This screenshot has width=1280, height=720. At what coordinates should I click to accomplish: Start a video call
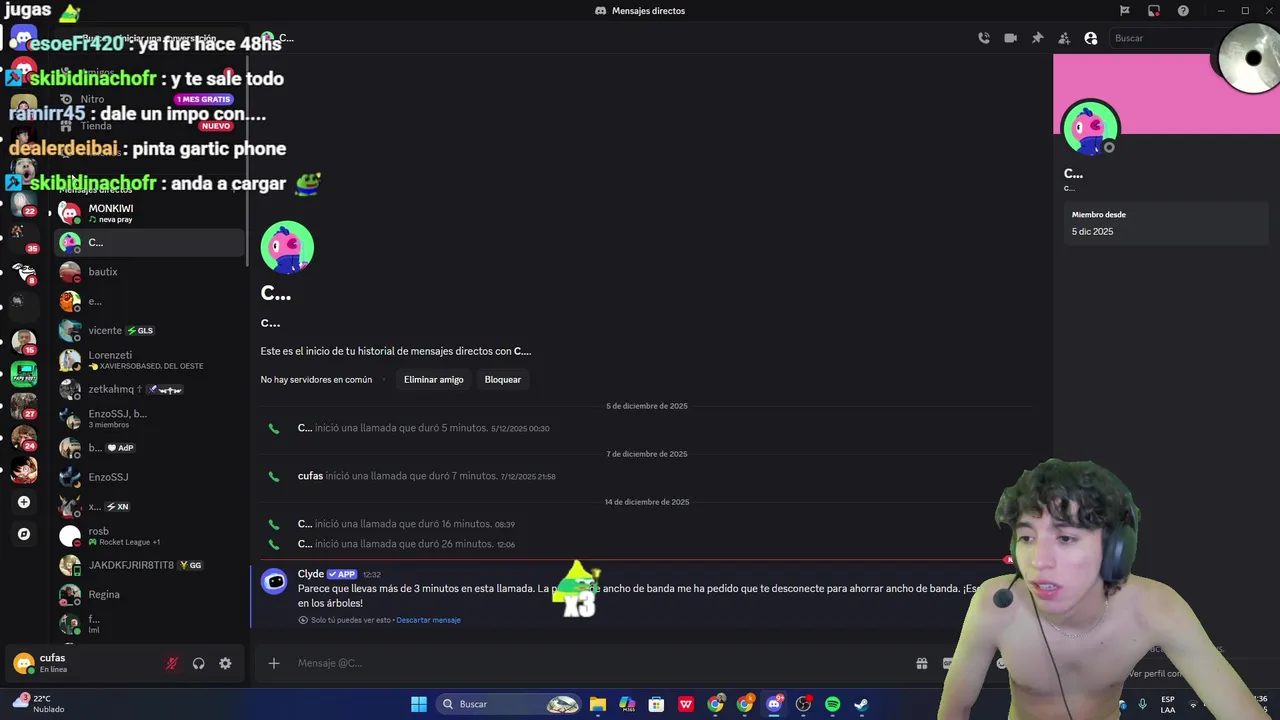point(1010,38)
